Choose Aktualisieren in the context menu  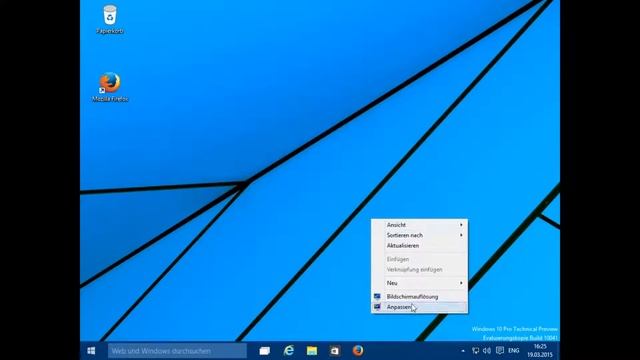pos(420,246)
